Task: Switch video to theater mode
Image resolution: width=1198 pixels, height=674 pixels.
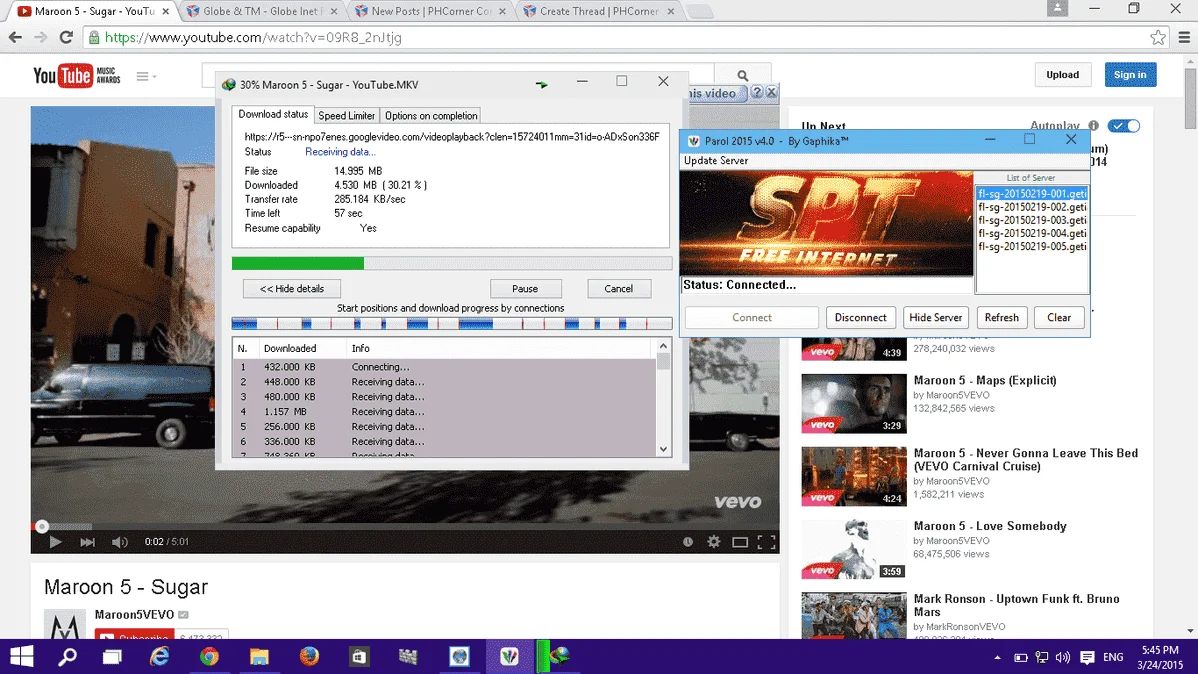Action: 740,542
